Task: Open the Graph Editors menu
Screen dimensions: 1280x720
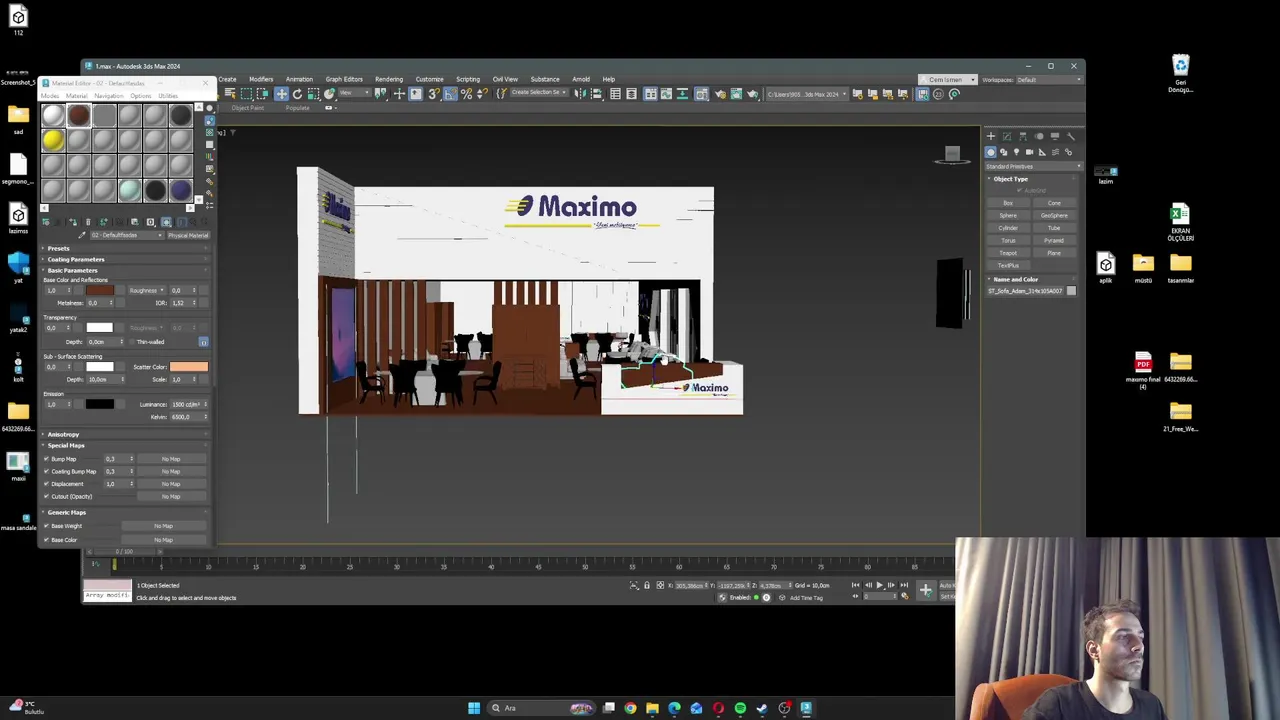Action: pyautogui.click(x=344, y=79)
